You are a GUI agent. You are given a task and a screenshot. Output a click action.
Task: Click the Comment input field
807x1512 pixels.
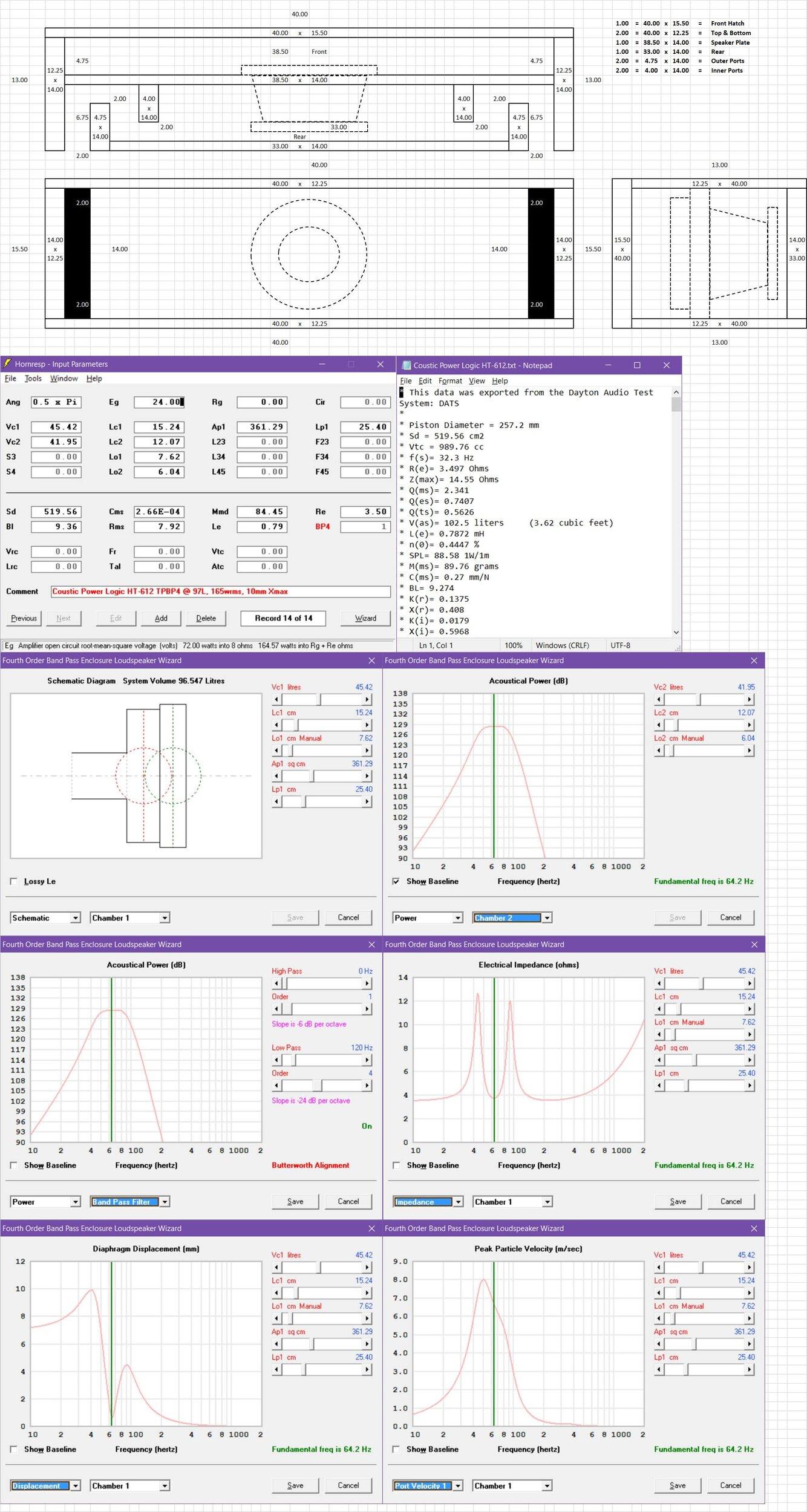[221, 591]
